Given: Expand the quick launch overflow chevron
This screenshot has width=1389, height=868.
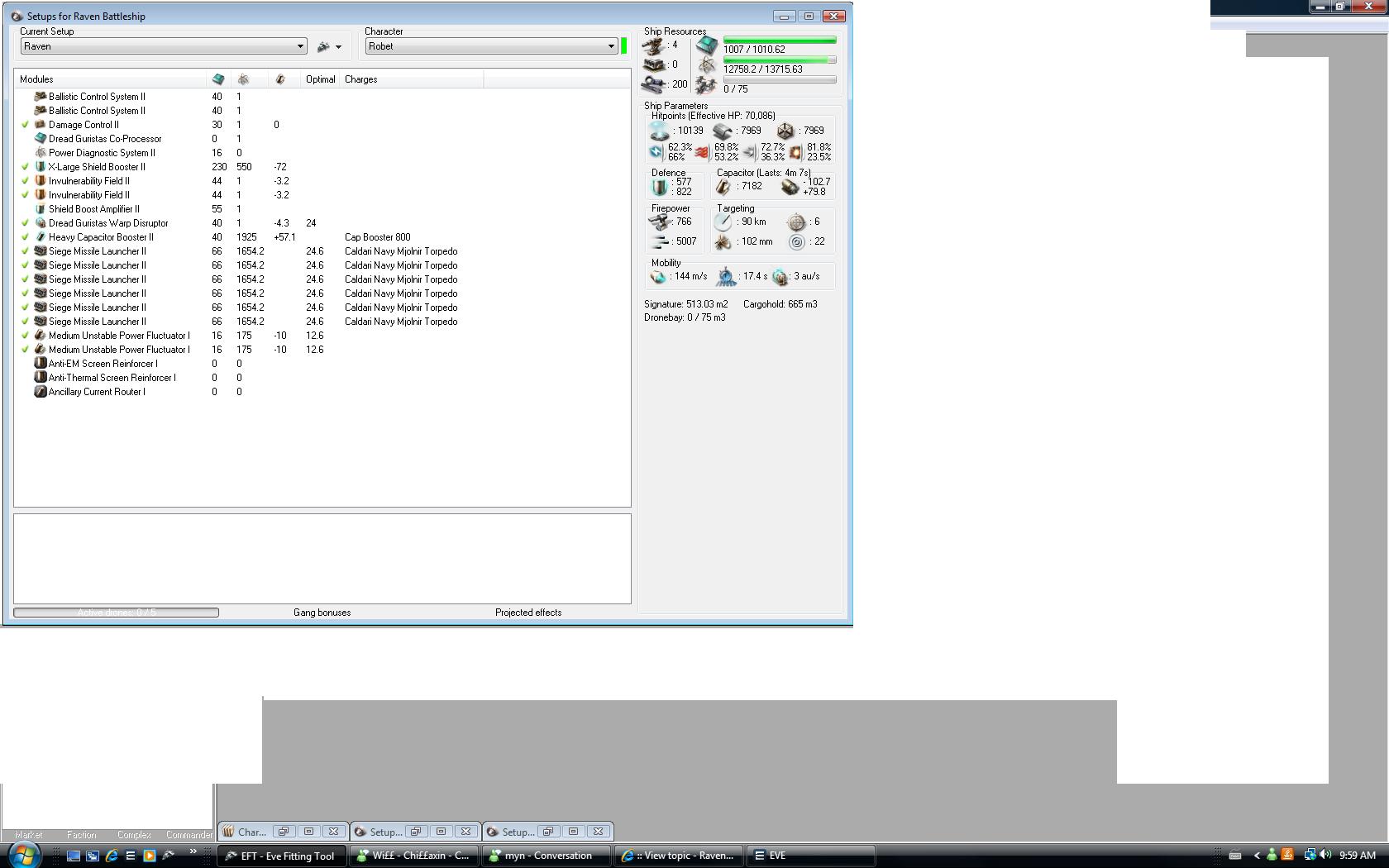Looking at the screenshot, I should 193,852.
